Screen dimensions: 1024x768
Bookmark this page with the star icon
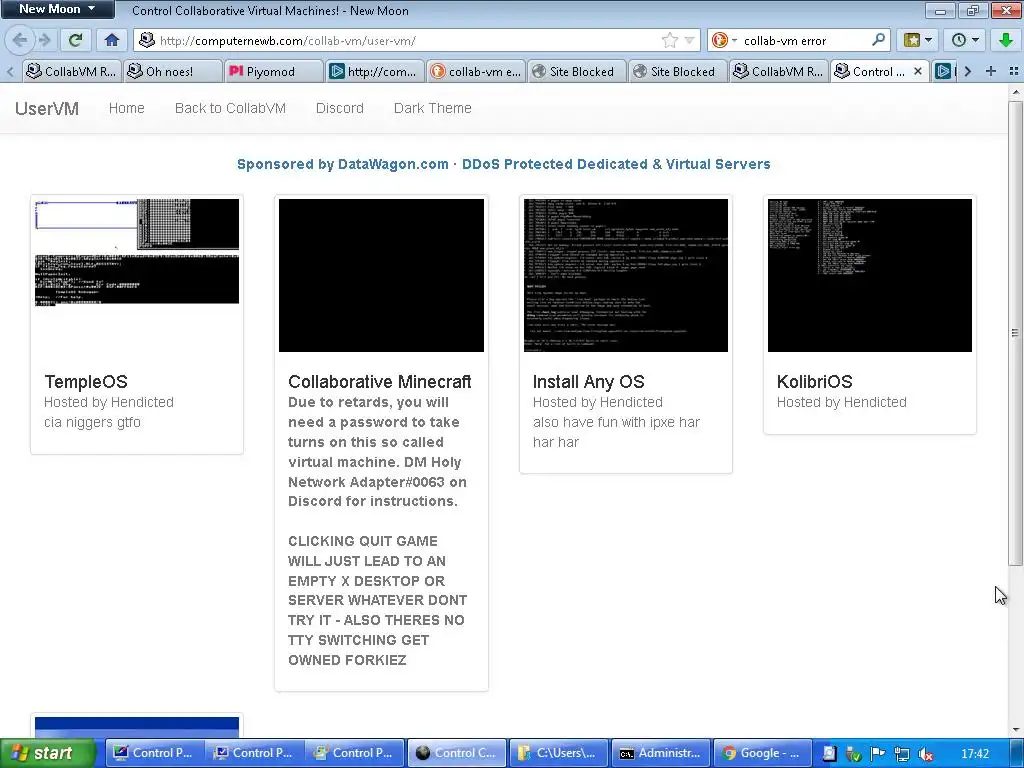coord(669,40)
